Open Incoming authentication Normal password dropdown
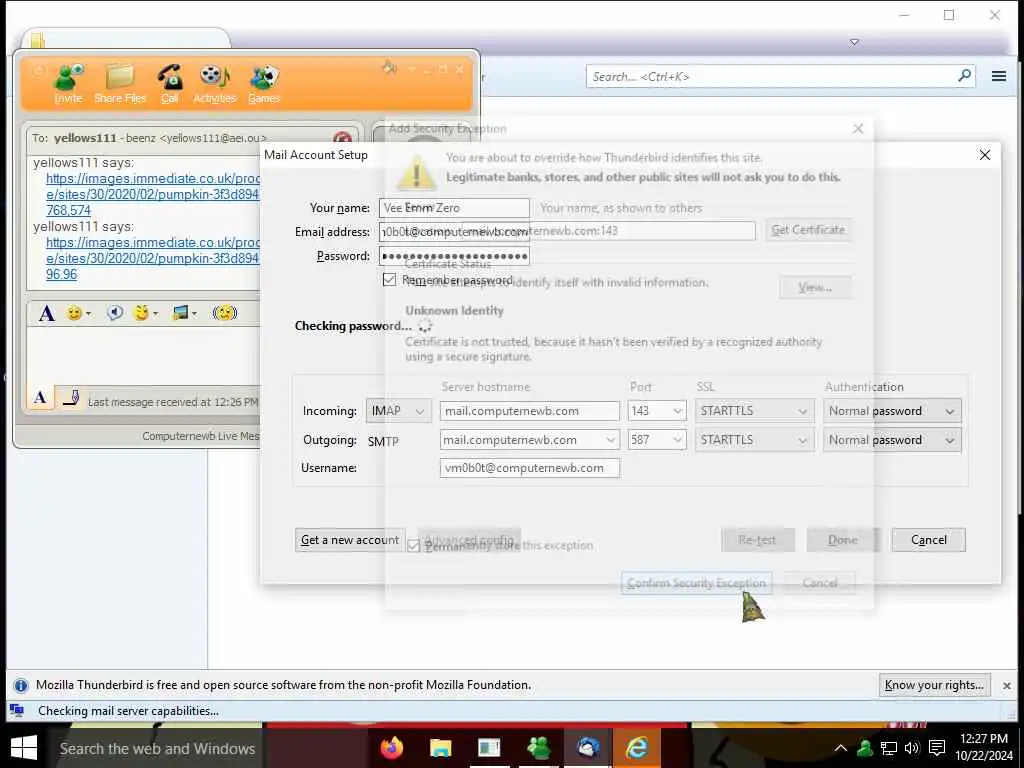Image resolution: width=1024 pixels, height=768 pixels. coord(892,411)
